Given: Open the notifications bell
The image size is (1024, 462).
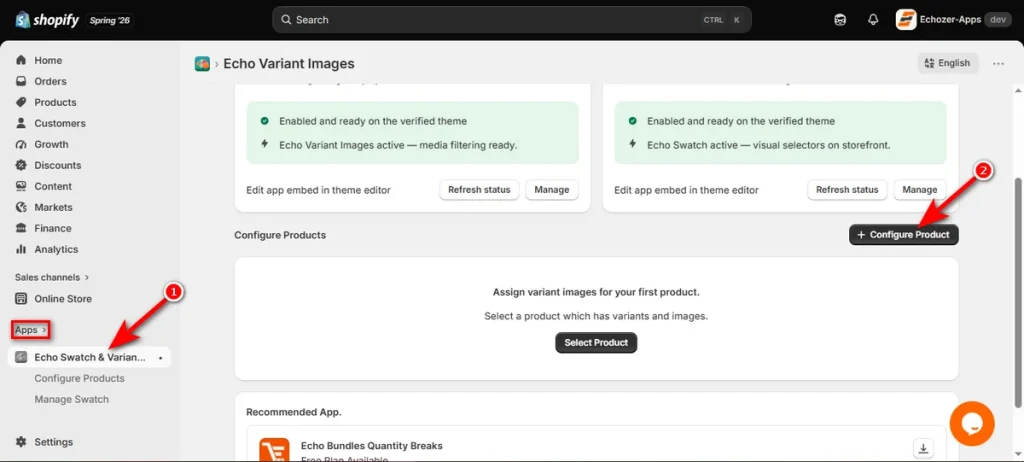Looking at the screenshot, I should [873, 20].
